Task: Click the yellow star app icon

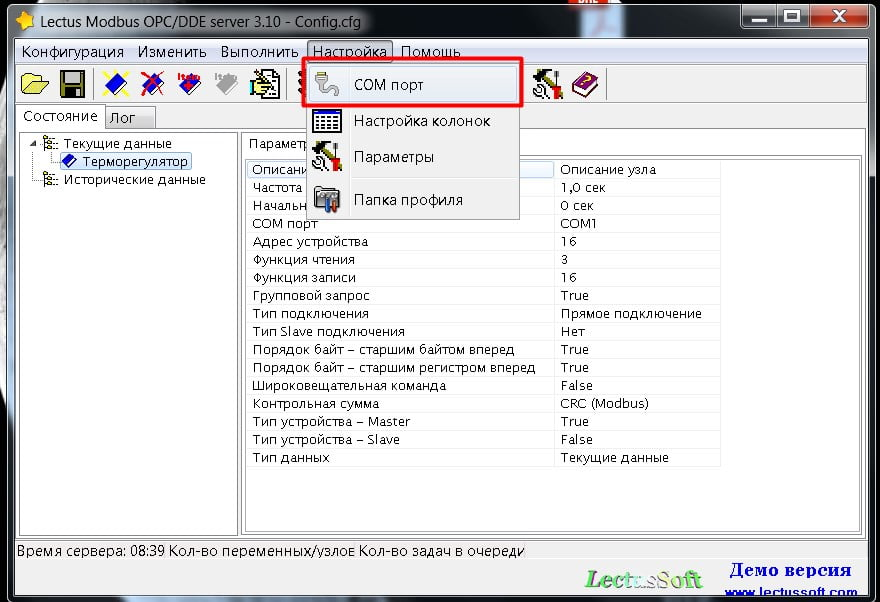Action: 25,21
